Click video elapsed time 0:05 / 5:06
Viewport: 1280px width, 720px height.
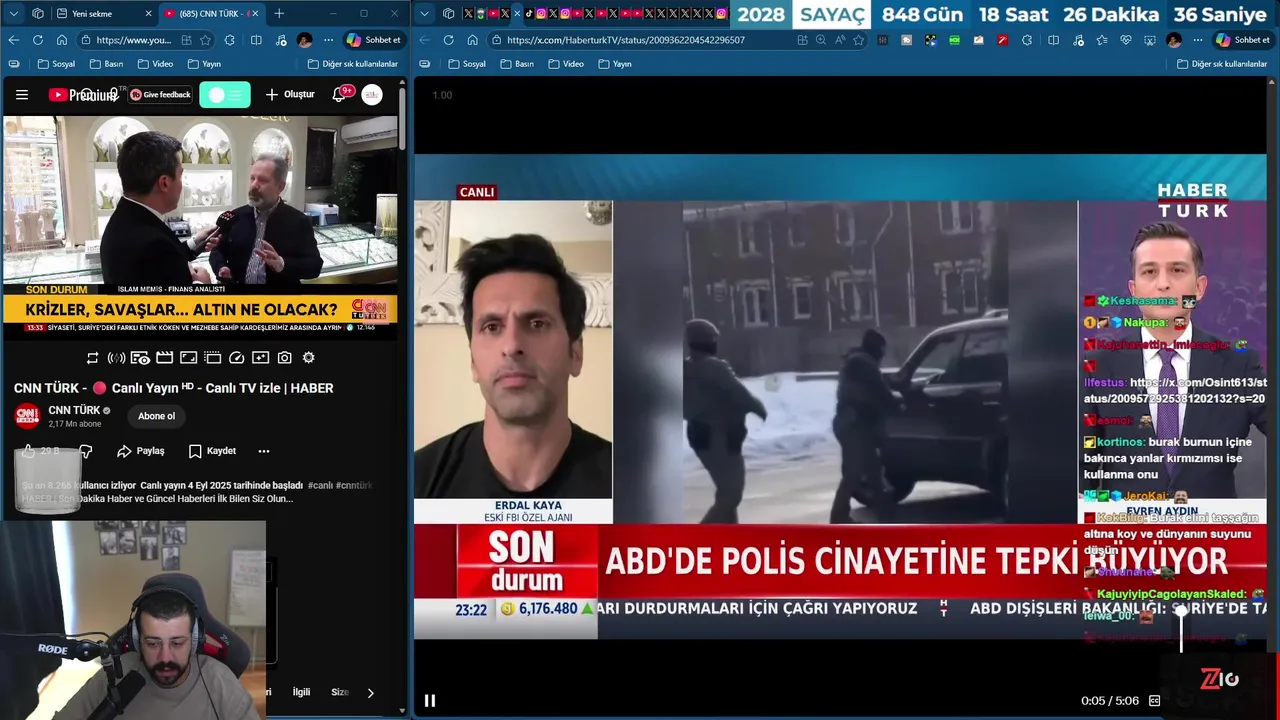(x=1109, y=701)
